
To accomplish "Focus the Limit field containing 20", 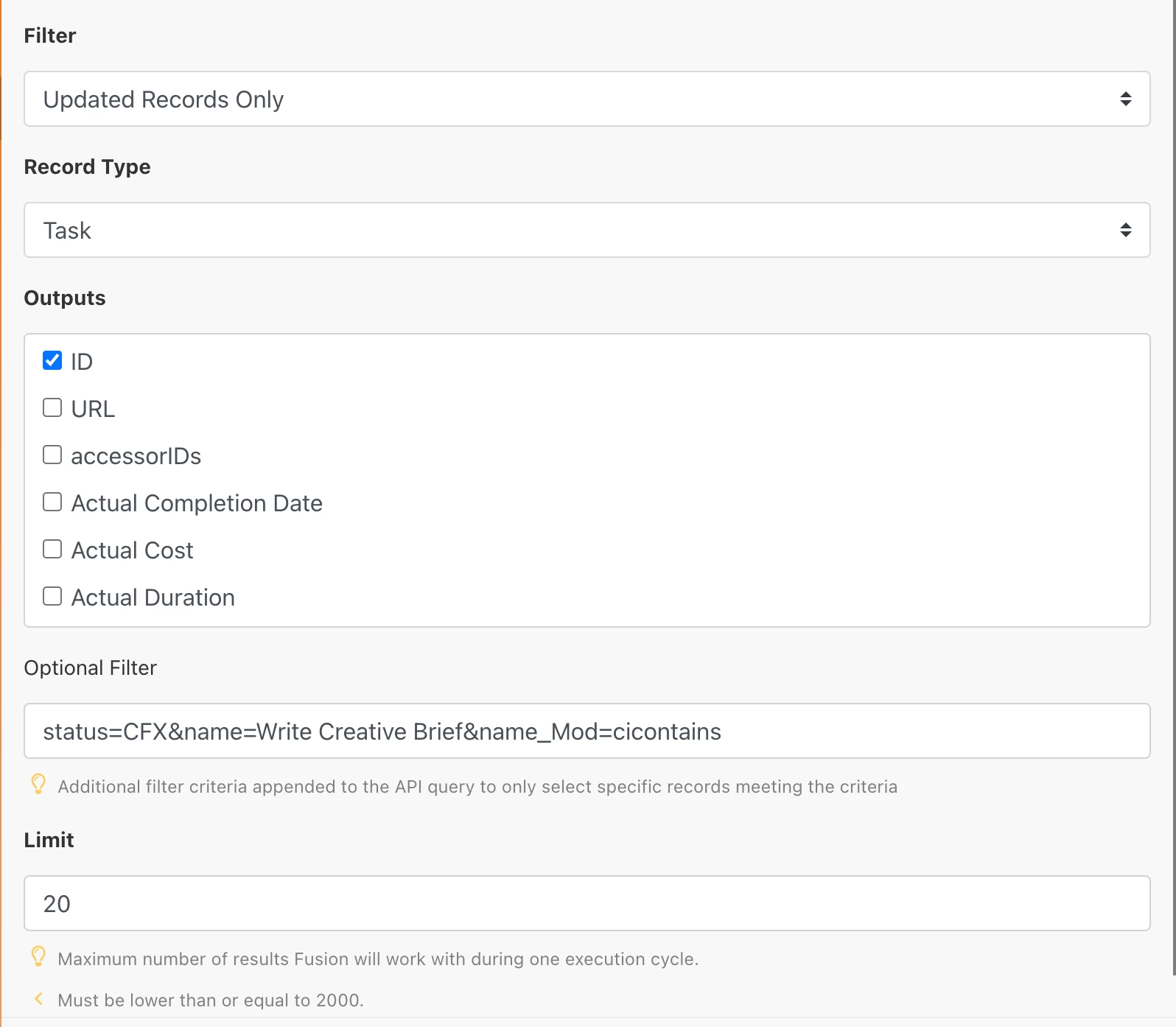I will (587, 903).
